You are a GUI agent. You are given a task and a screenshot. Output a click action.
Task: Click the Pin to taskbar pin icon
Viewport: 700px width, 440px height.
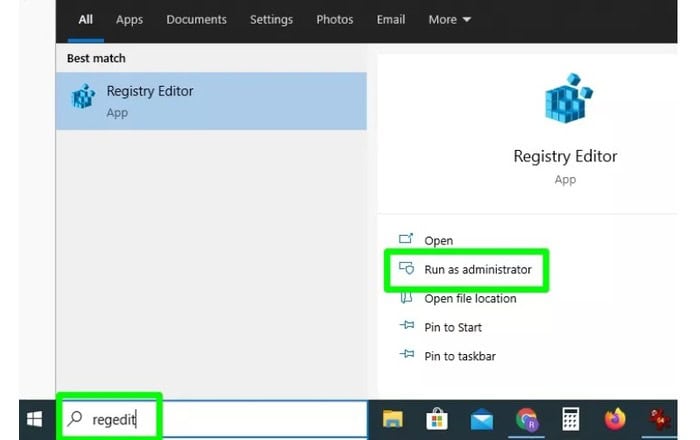(x=407, y=354)
